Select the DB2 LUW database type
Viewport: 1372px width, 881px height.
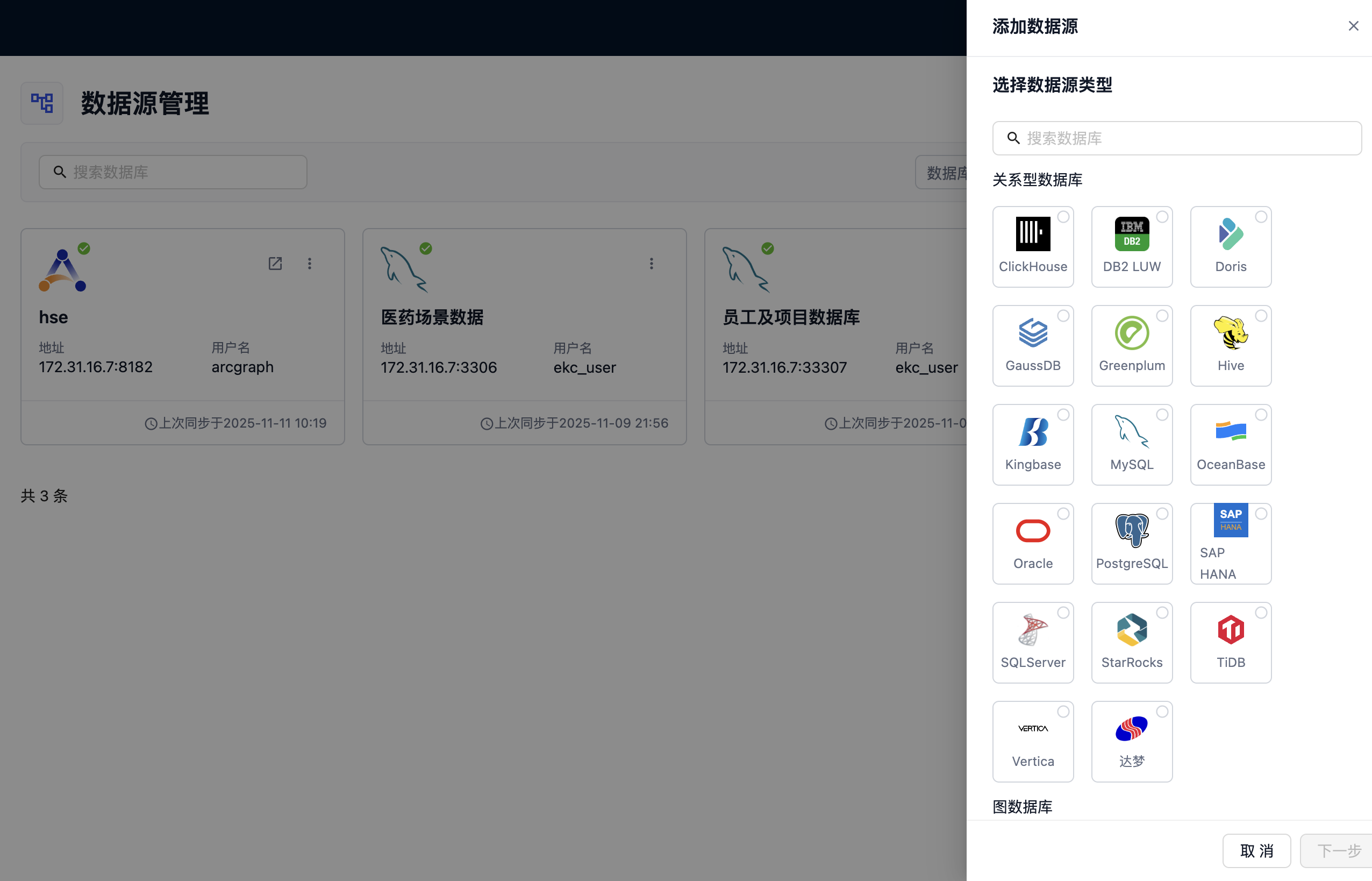click(1132, 246)
